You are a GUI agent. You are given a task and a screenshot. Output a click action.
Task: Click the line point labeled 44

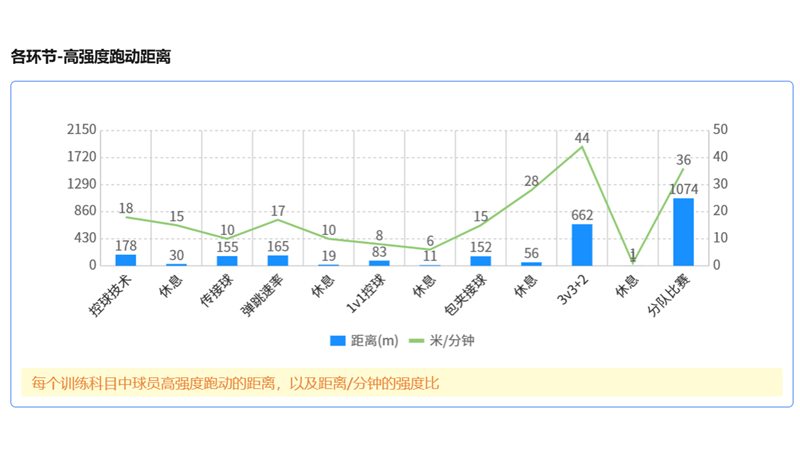(x=582, y=146)
